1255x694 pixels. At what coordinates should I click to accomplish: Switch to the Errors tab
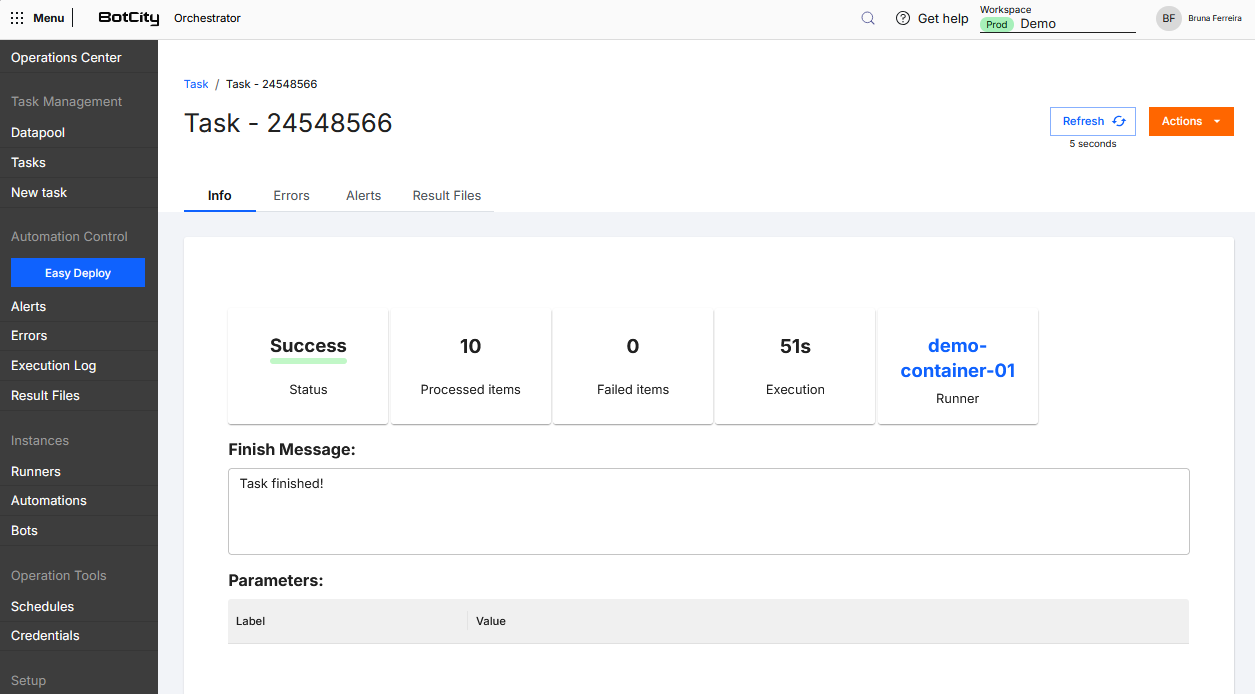click(x=292, y=195)
